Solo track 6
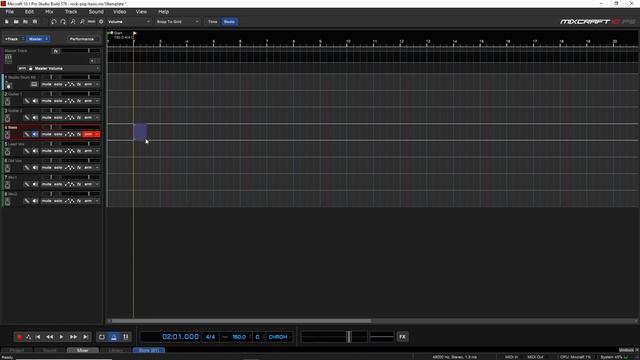640x360 pixels. click(58, 168)
